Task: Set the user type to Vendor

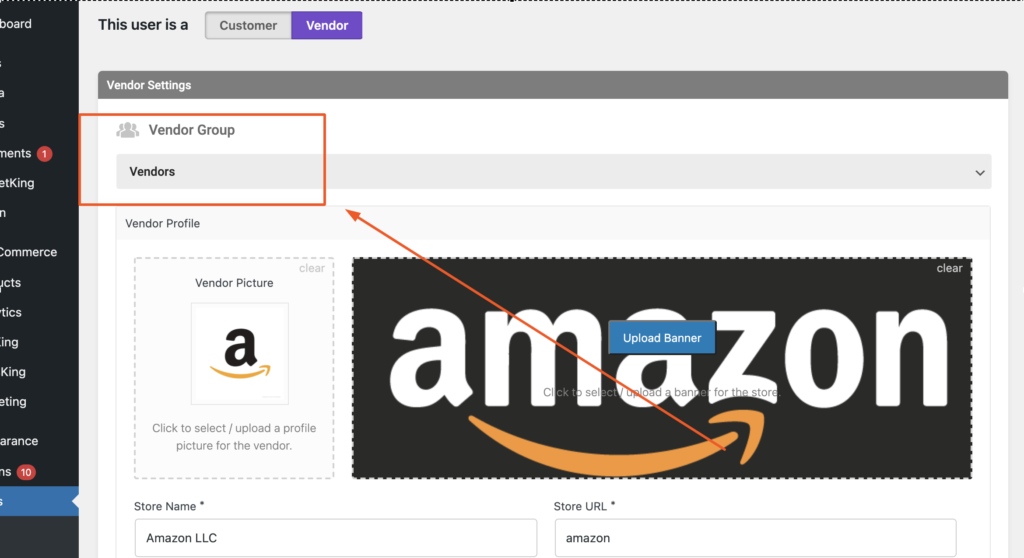Action: (x=327, y=25)
